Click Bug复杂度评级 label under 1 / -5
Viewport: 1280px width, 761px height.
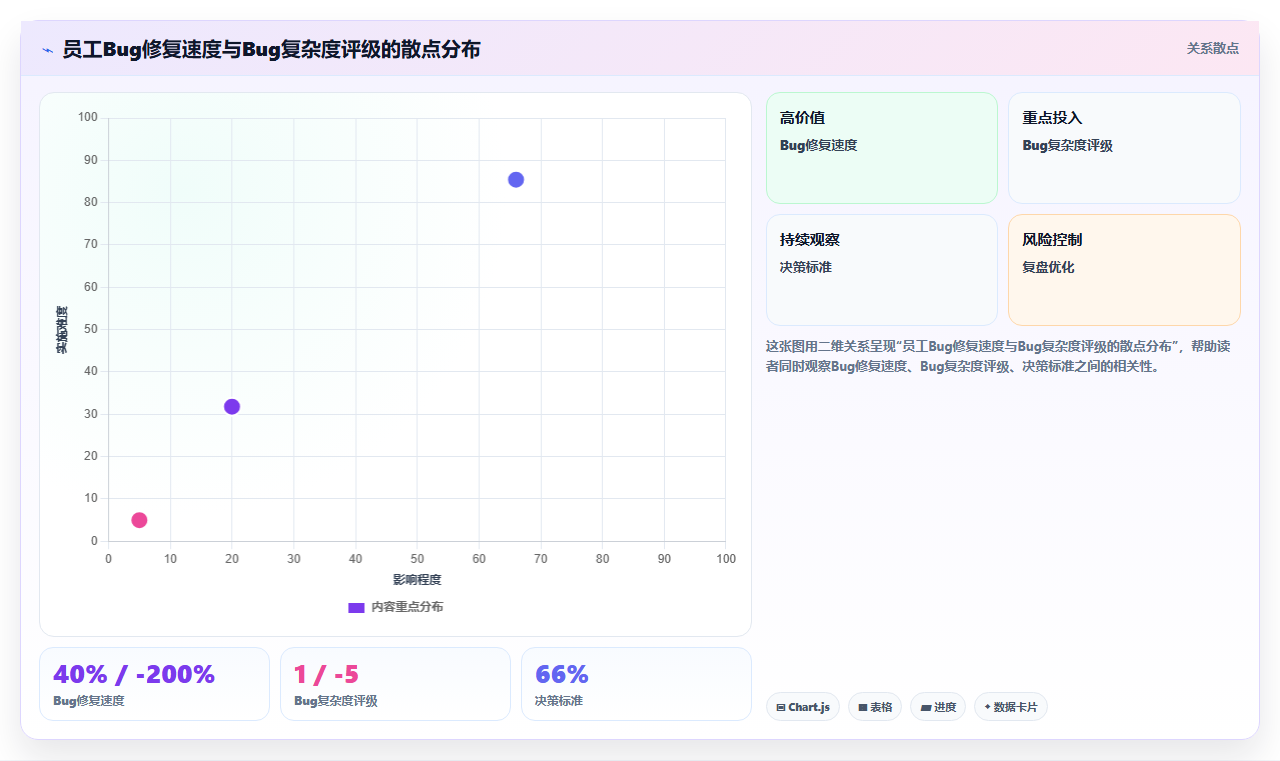click(x=336, y=701)
